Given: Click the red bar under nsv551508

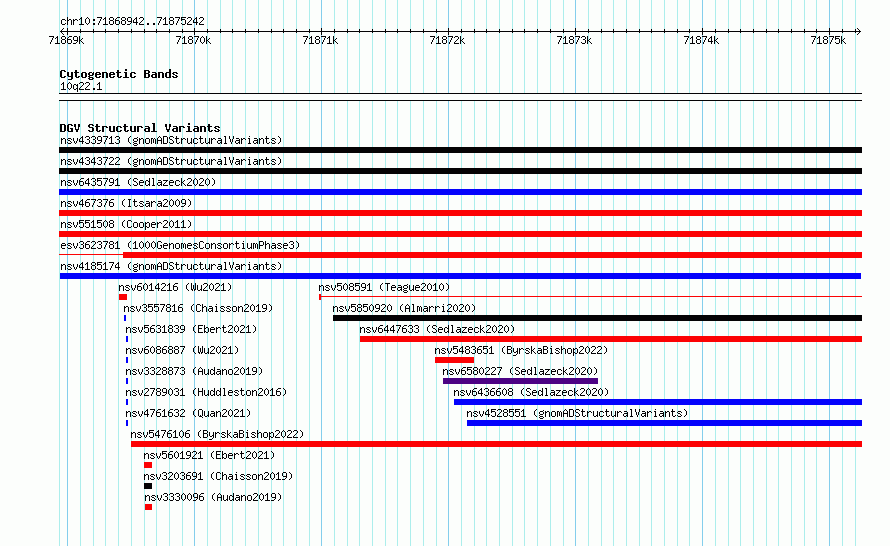Looking at the screenshot, I should (460, 234).
